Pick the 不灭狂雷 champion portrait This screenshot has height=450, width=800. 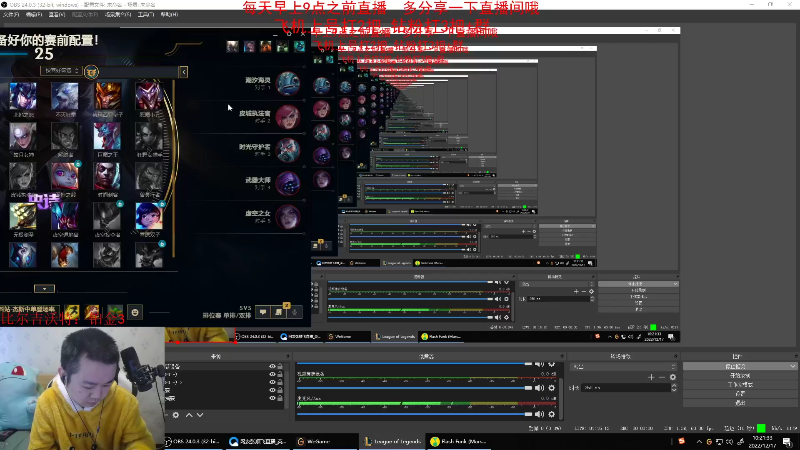[x=65, y=96]
